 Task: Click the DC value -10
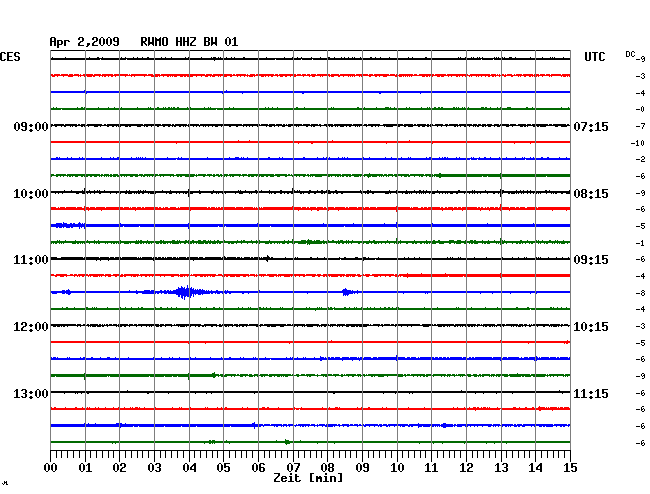[638, 143]
